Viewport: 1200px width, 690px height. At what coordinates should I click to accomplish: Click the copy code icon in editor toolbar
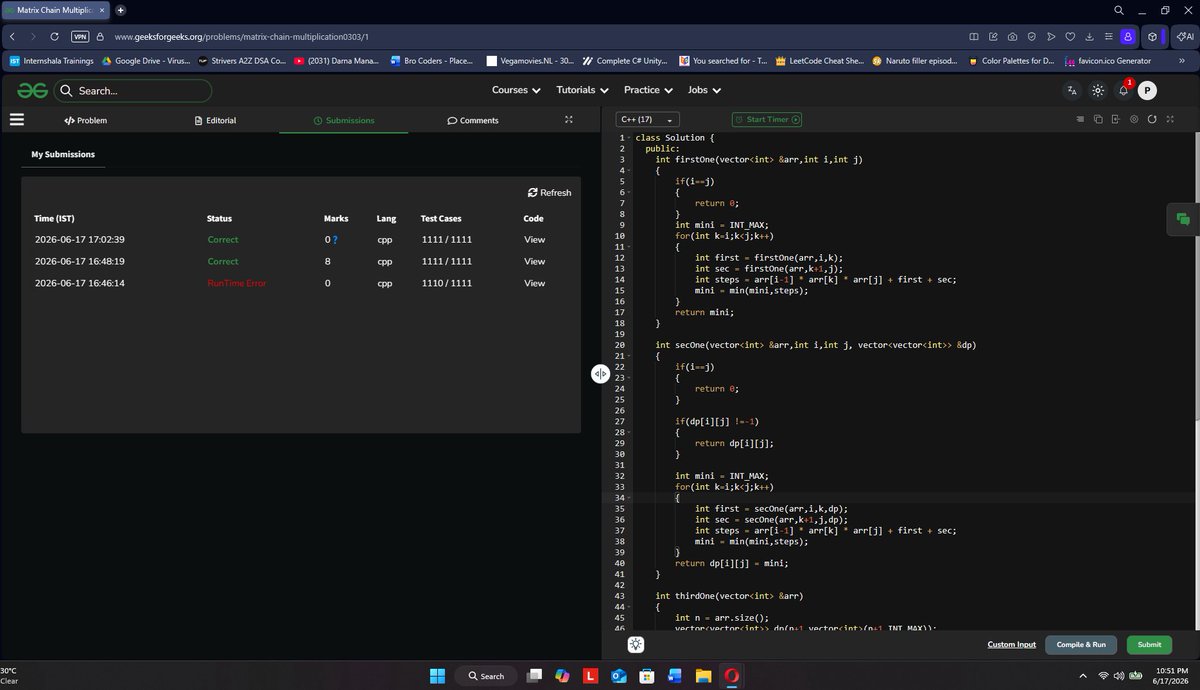pos(1098,119)
